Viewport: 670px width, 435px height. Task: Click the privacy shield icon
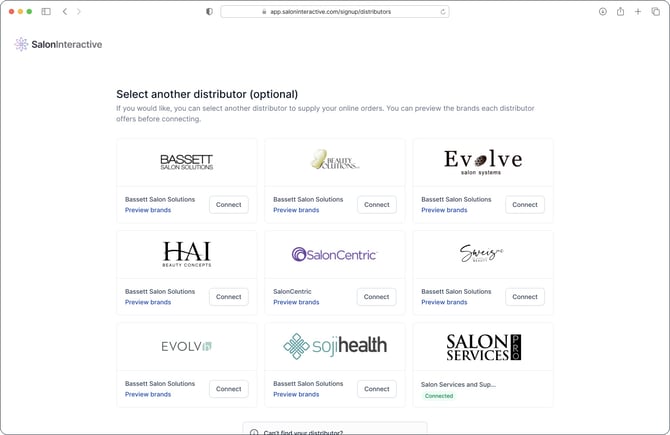pos(209,12)
